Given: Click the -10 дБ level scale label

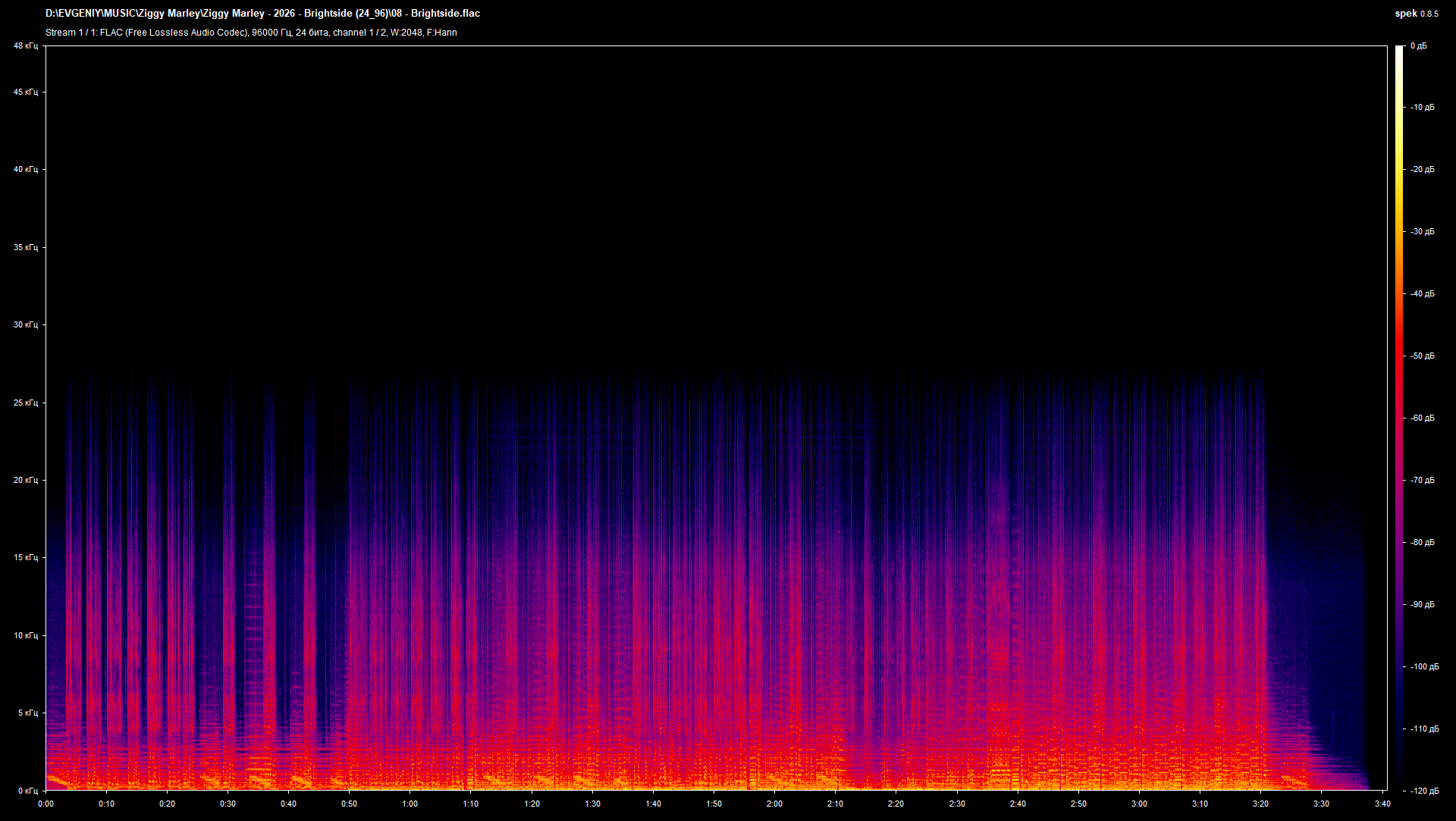Looking at the screenshot, I should tap(1423, 108).
